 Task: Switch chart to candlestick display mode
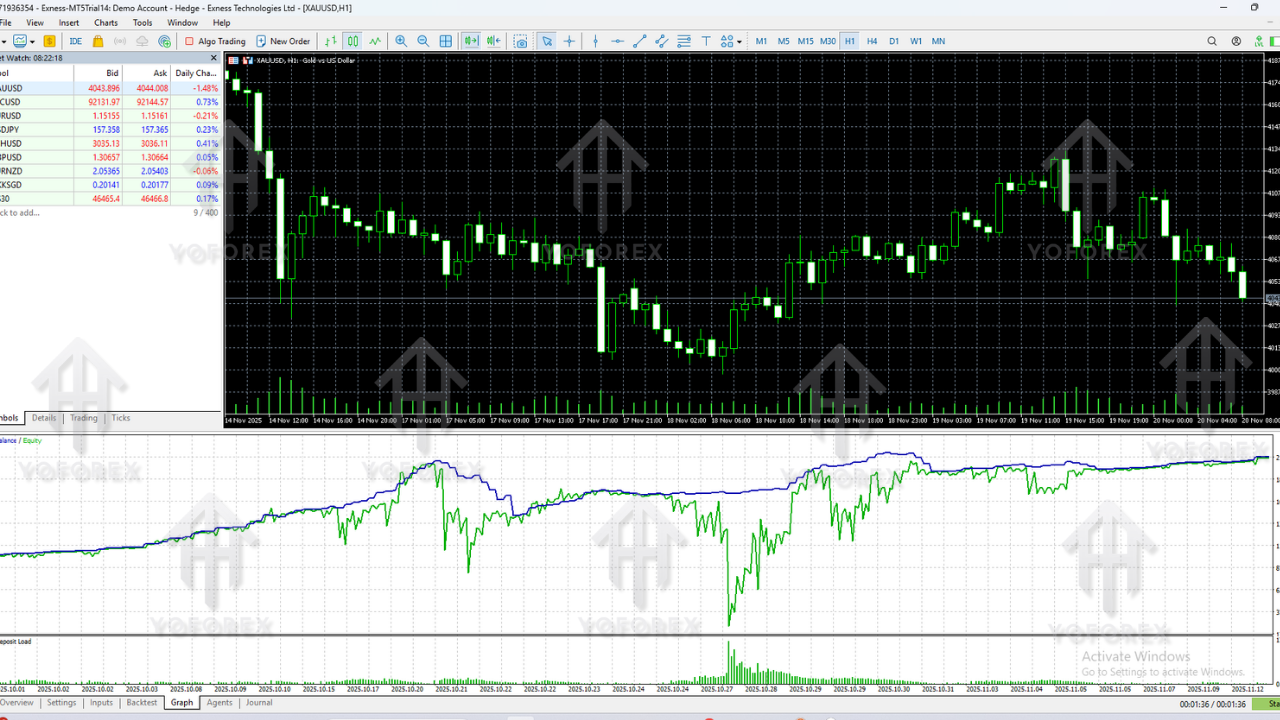pos(354,41)
